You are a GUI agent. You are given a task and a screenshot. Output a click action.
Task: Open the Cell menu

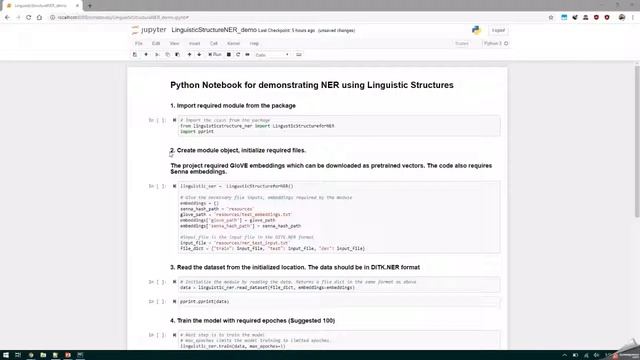click(x=213, y=43)
